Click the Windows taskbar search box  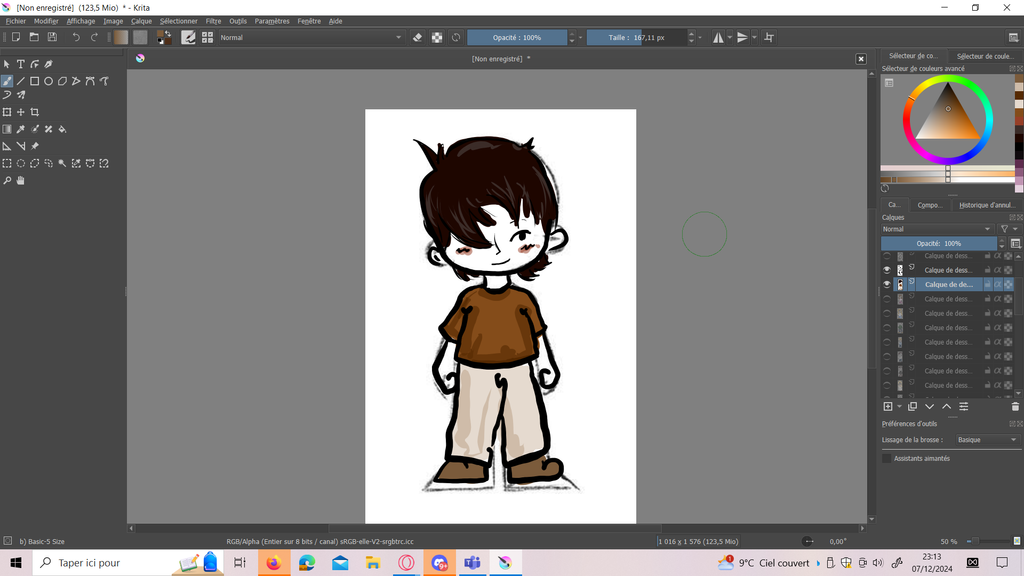(x=100, y=563)
